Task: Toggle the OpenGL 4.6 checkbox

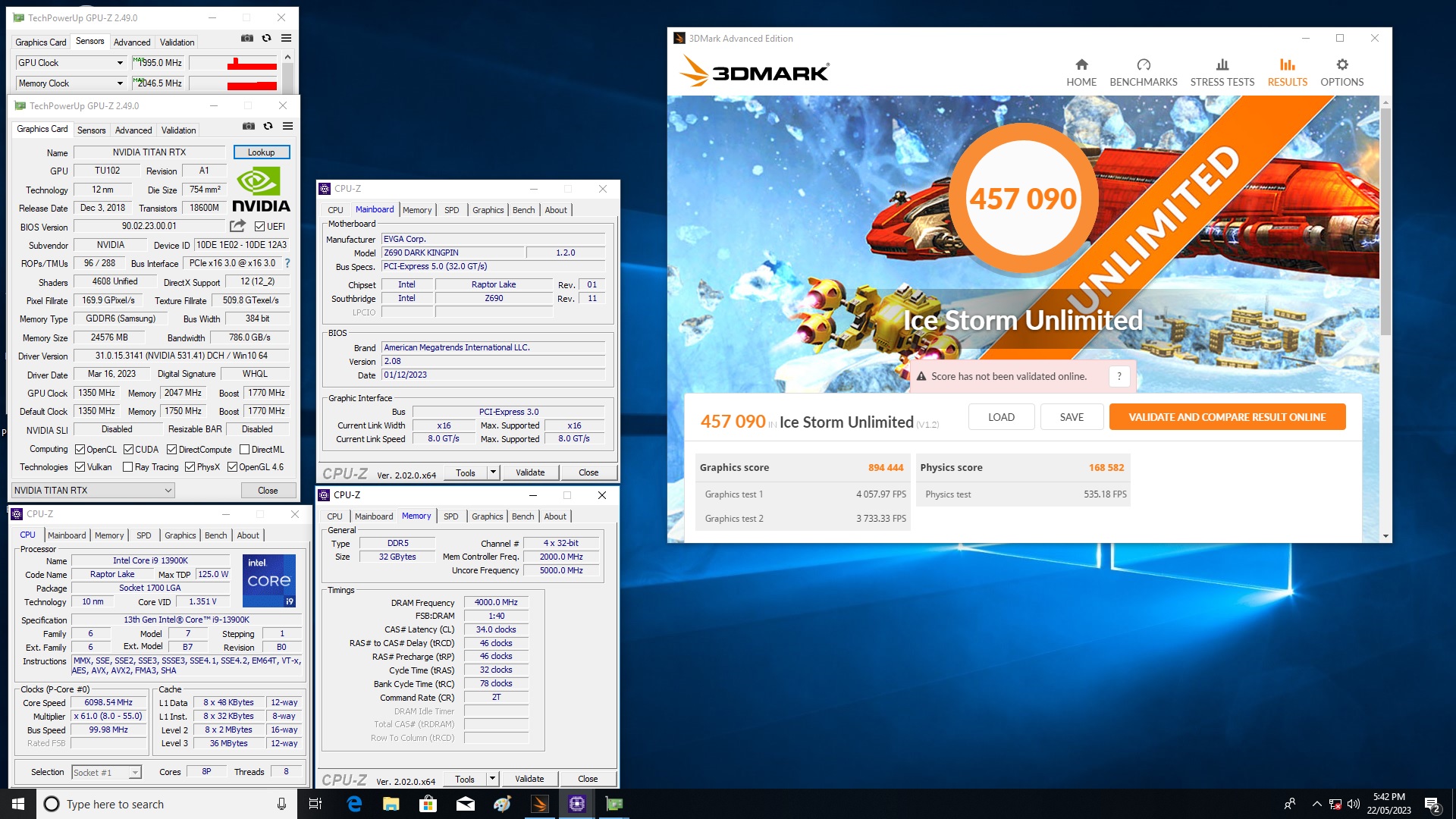Action: (232, 467)
